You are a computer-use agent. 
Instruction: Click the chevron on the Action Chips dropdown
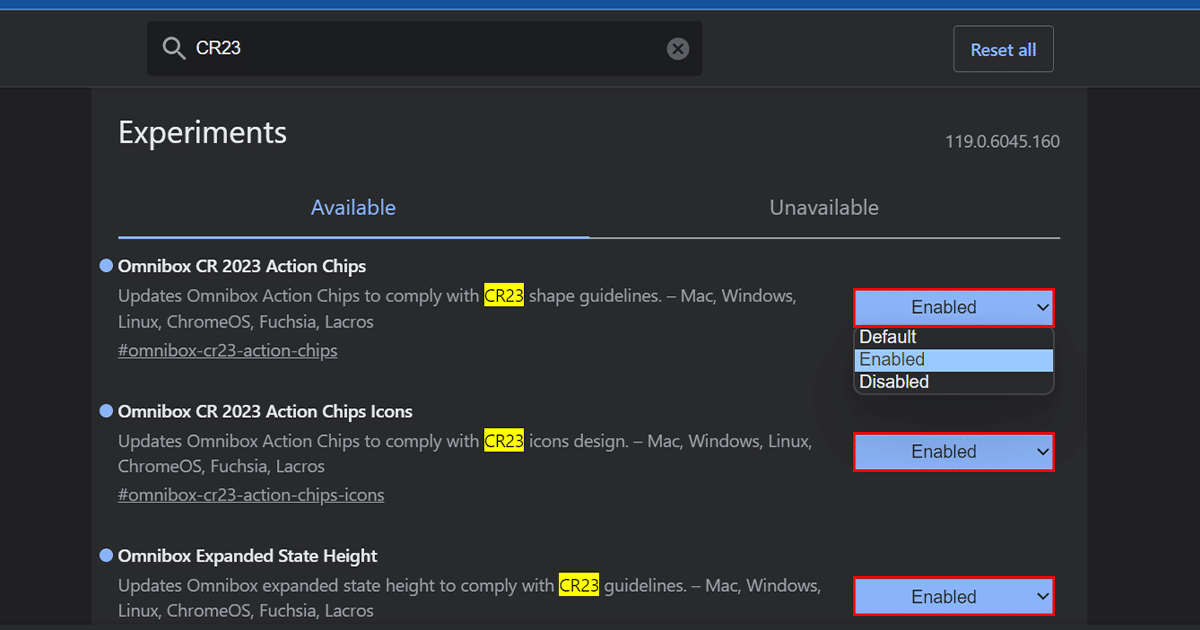click(1041, 307)
